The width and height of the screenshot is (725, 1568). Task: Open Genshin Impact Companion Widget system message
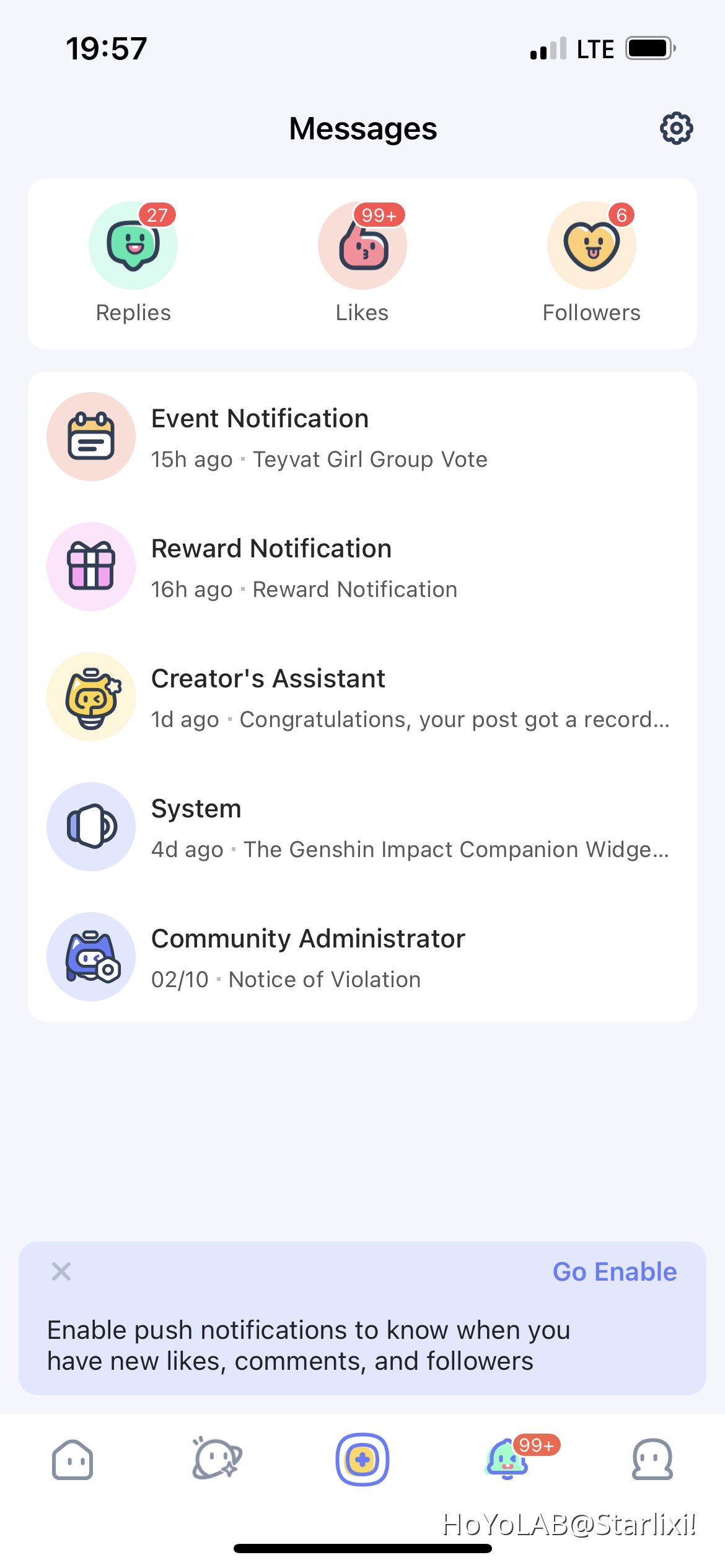click(362, 827)
